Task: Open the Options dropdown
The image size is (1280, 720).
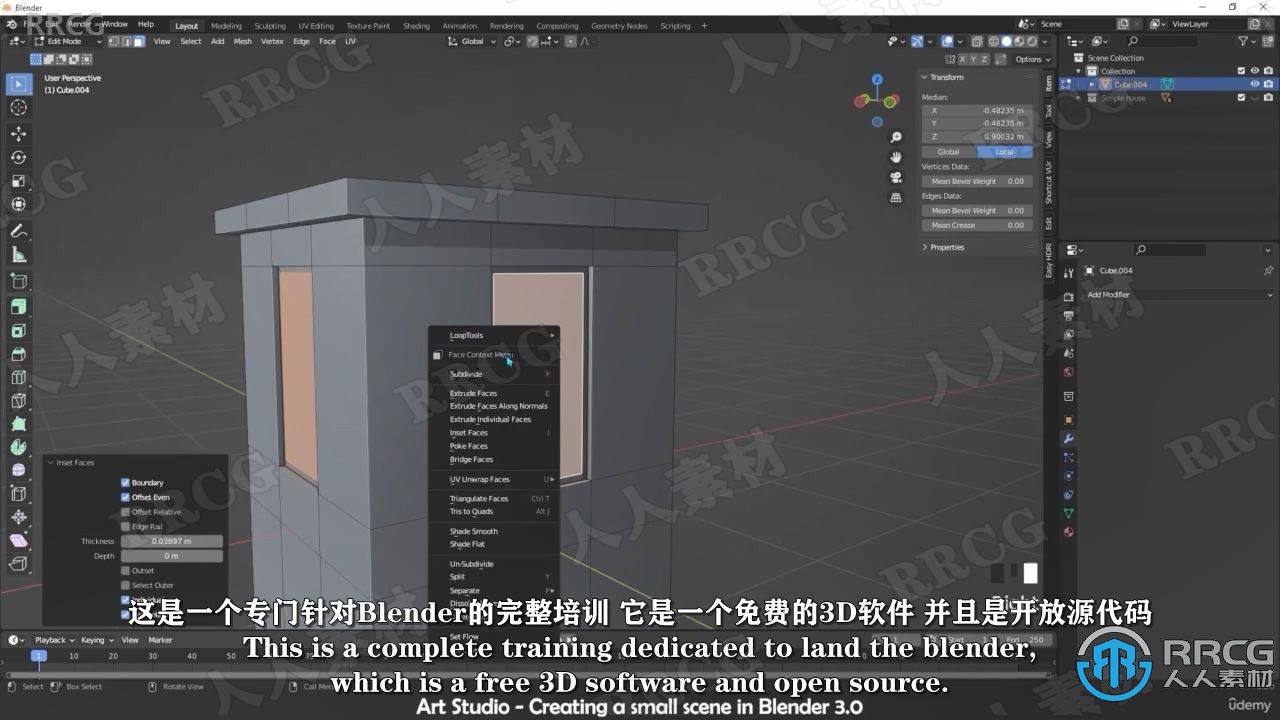Action: tap(1030, 59)
